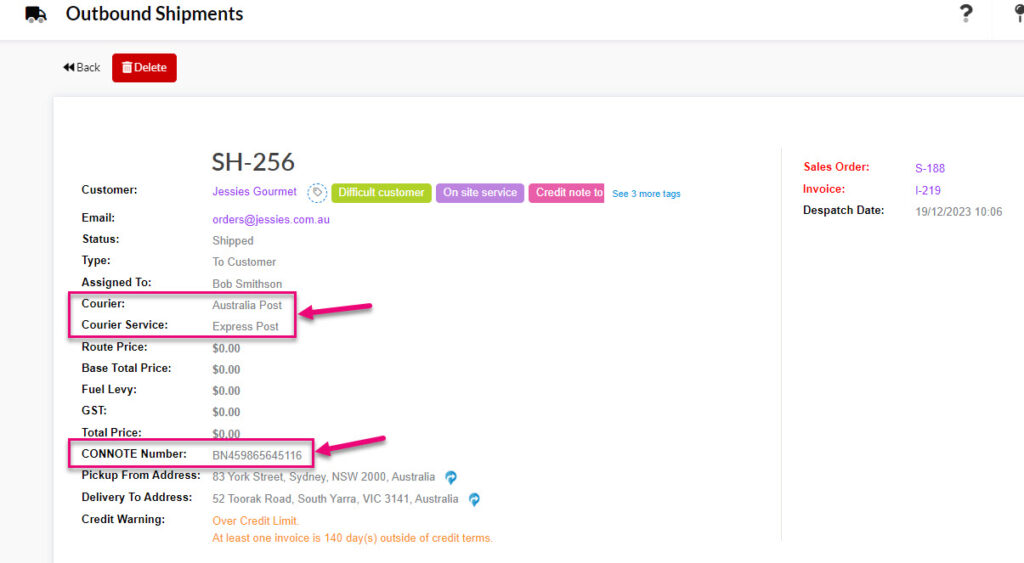This screenshot has height=563, width=1024.
Task: Click the pin icon at top right
Action: (1019, 12)
